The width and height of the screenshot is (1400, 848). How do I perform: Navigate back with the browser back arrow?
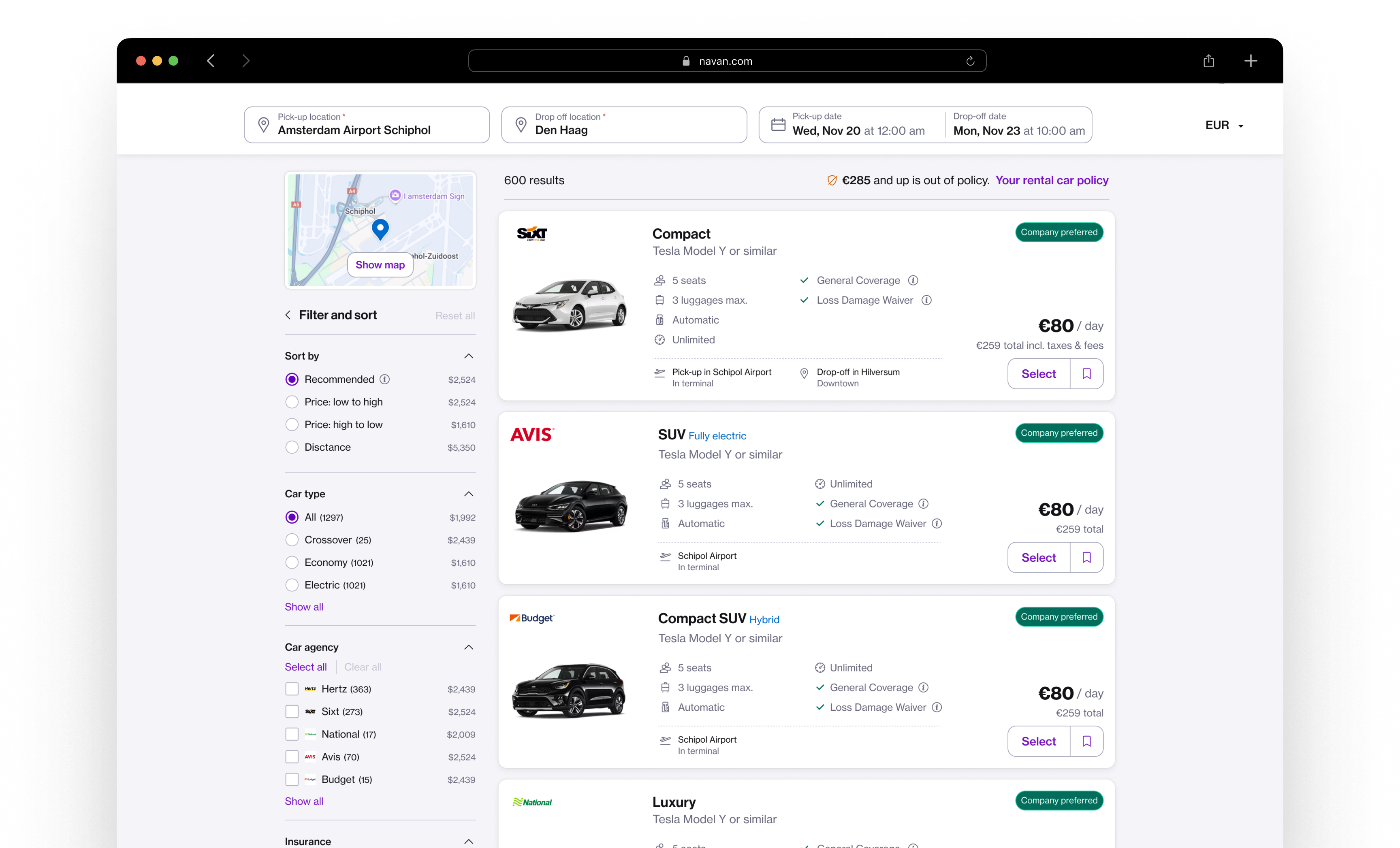coord(210,61)
